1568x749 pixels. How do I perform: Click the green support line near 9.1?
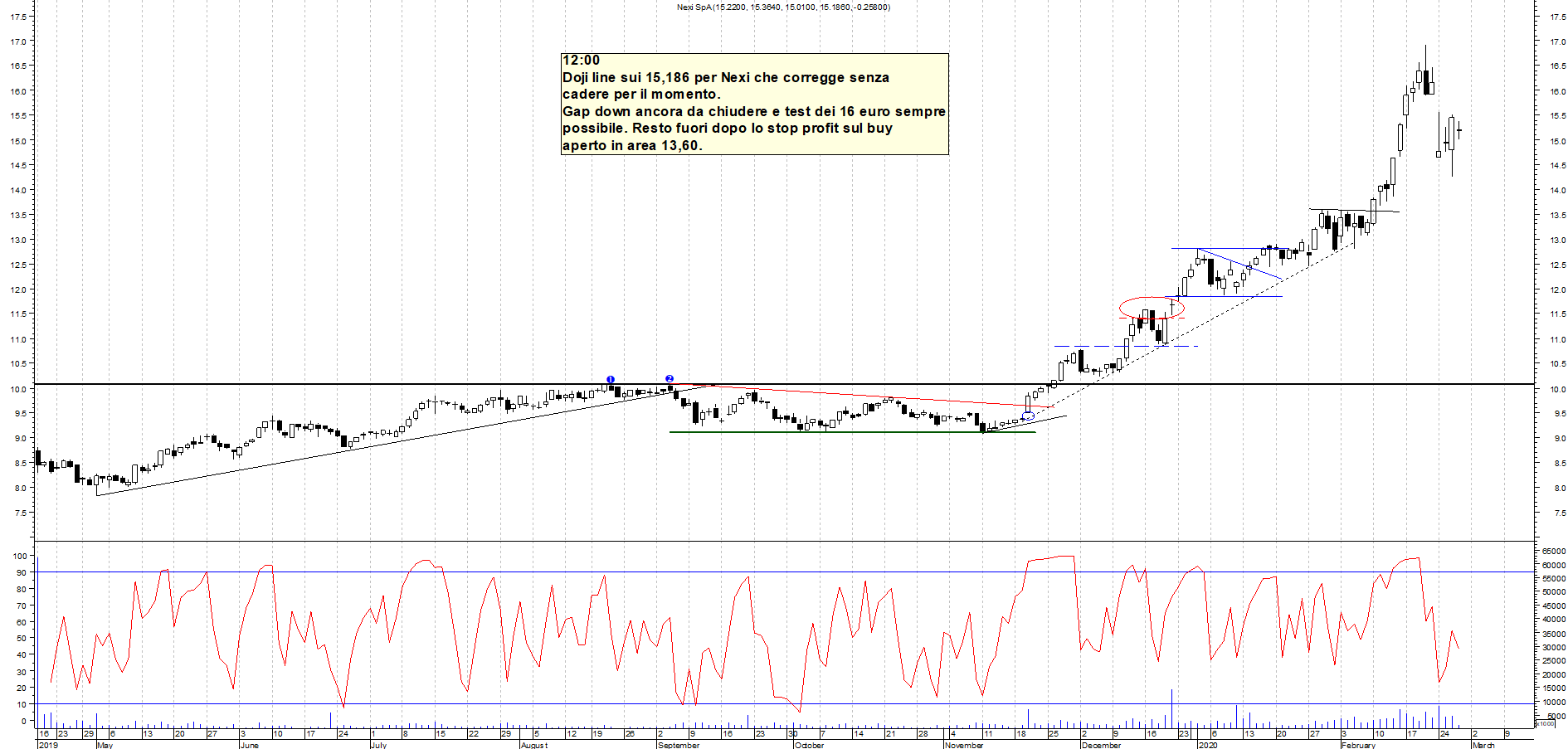[853, 432]
